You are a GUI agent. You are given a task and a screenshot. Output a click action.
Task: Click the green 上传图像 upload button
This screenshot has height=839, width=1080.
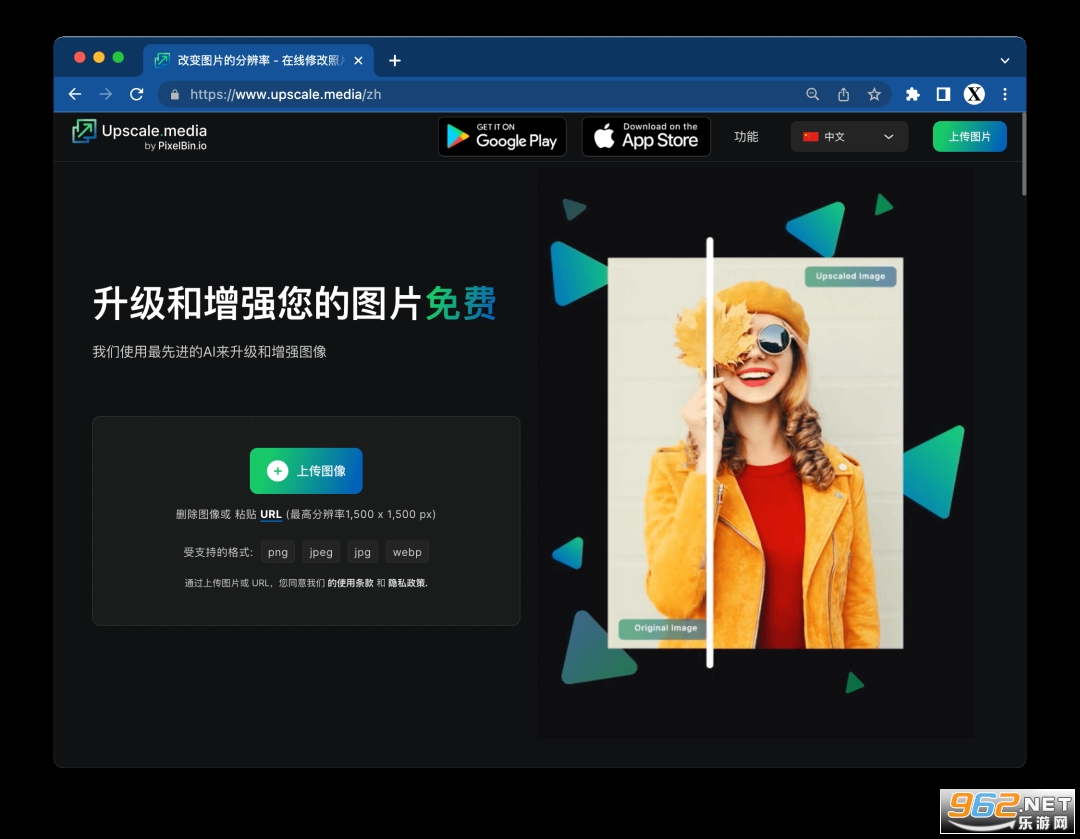pos(306,471)
